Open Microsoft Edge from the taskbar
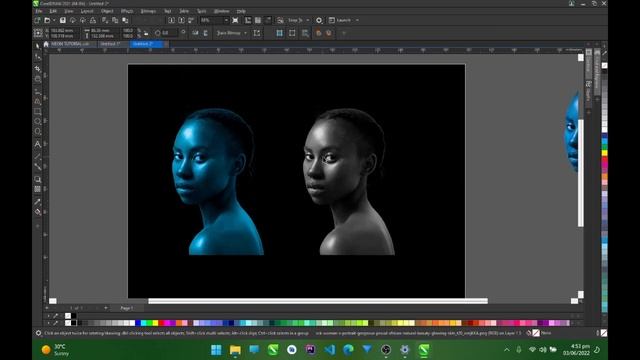Viewport: 640px width, 360px height. (x=348, y=350)
